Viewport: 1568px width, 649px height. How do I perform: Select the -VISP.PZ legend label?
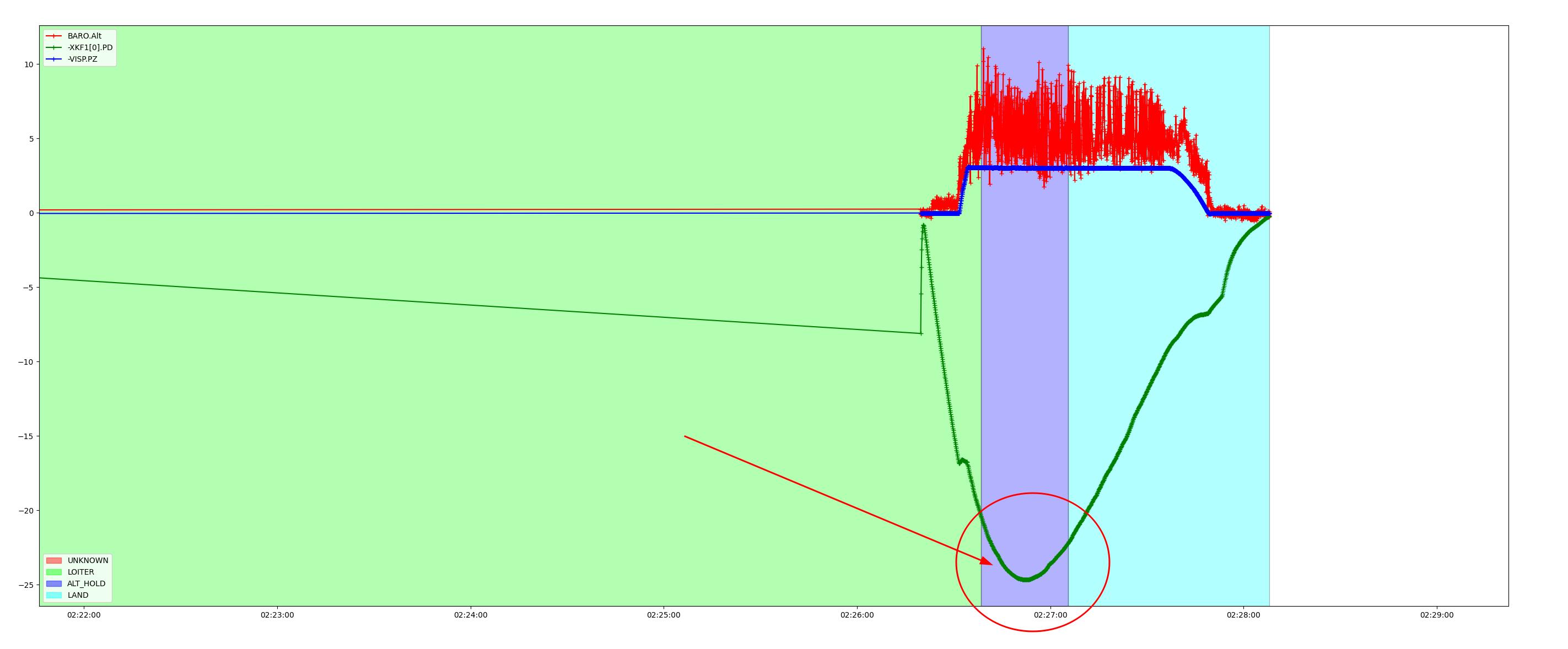tap(82, 59)
